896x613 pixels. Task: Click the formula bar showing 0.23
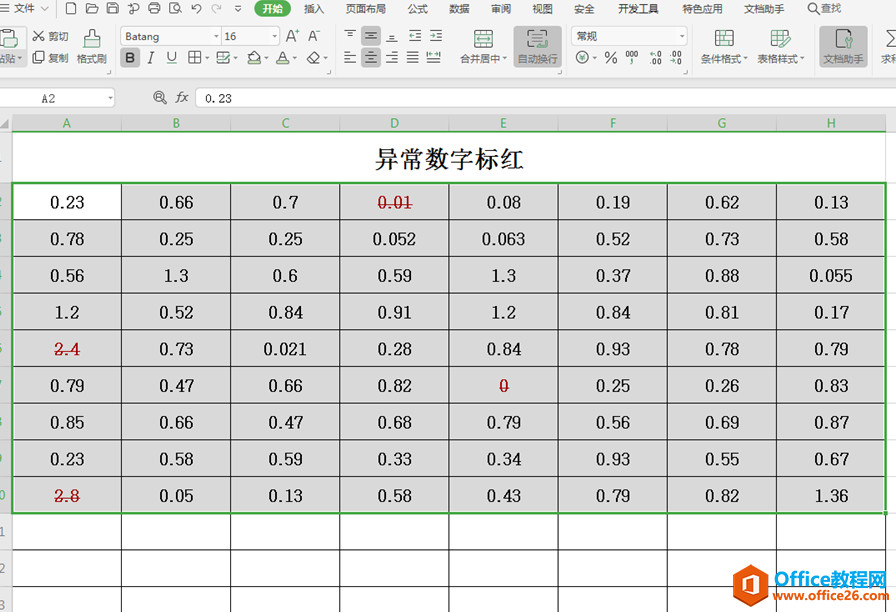pyautogui.click(x=546, y=98)
